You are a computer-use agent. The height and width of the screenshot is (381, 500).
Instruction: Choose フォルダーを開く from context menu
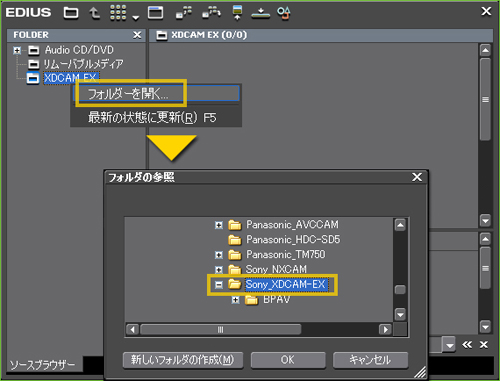(x=156, y=94)
